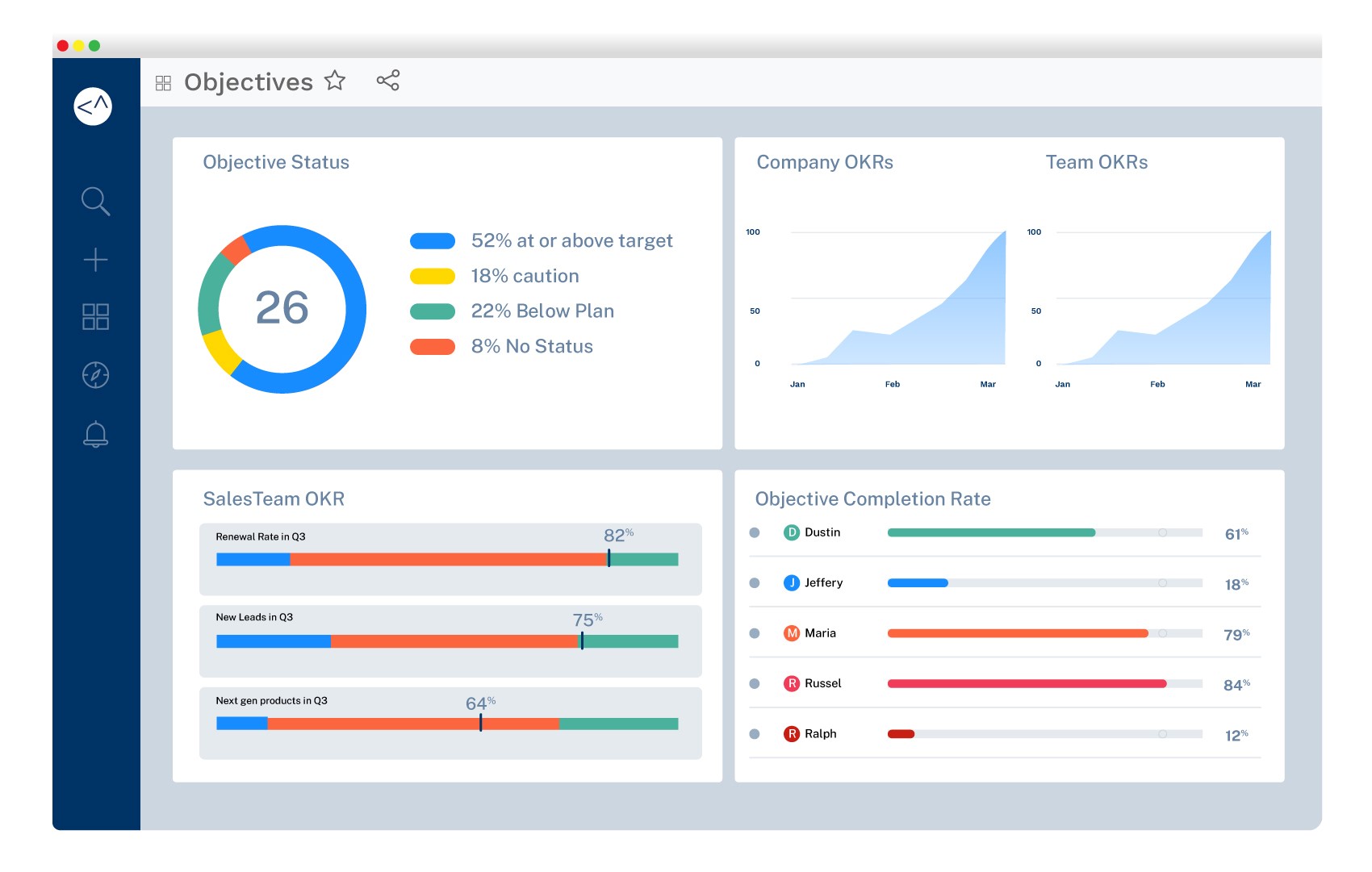Click Maria's orange M avatar

tap(792, 633)
